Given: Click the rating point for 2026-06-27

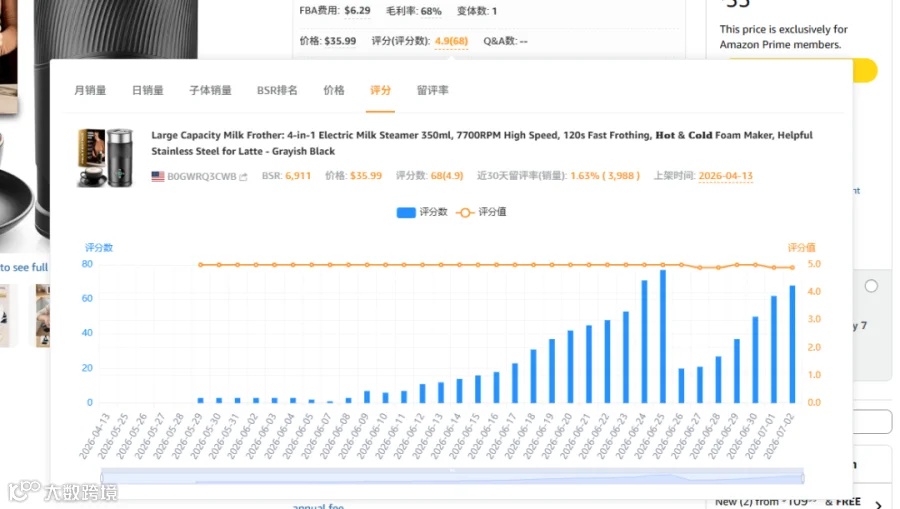Looking at the screenshot, I should [700, 267].
